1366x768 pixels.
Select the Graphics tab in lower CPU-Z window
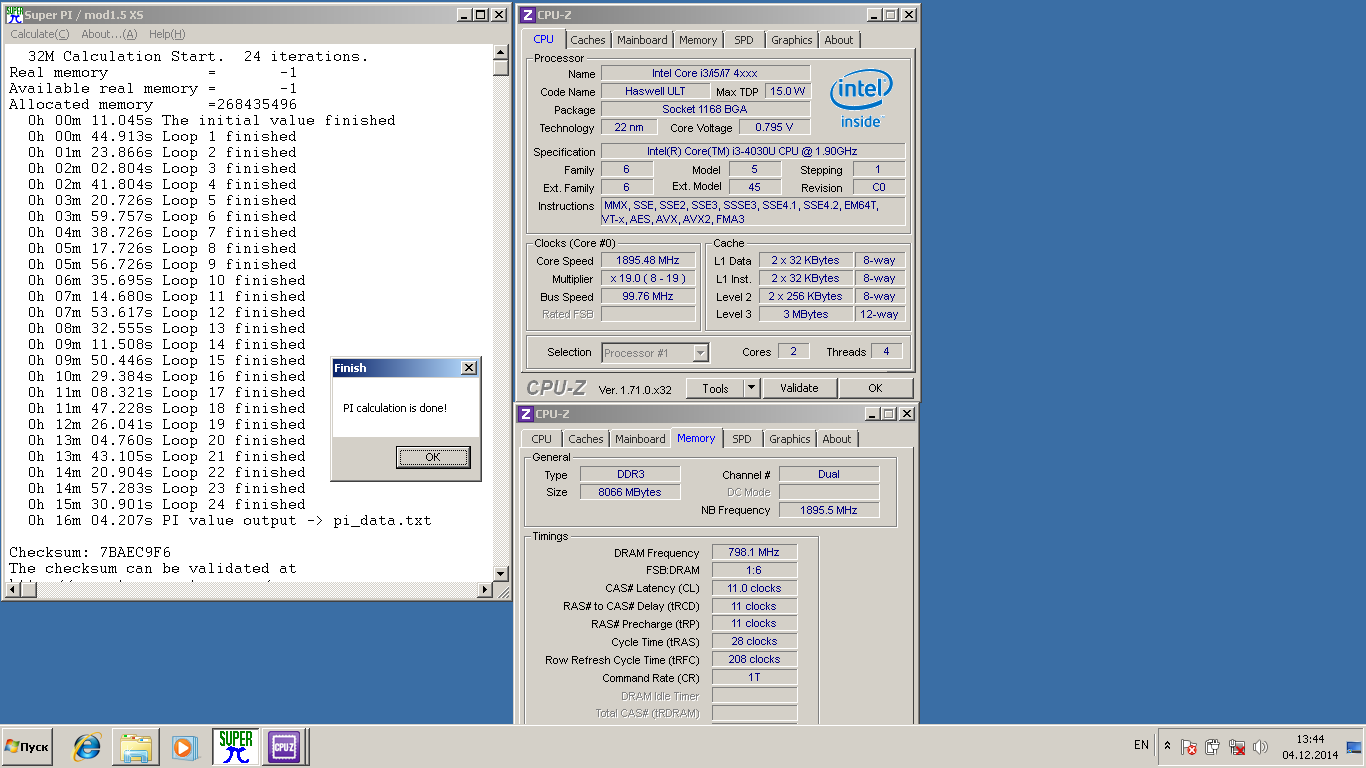tap(790, 439)
